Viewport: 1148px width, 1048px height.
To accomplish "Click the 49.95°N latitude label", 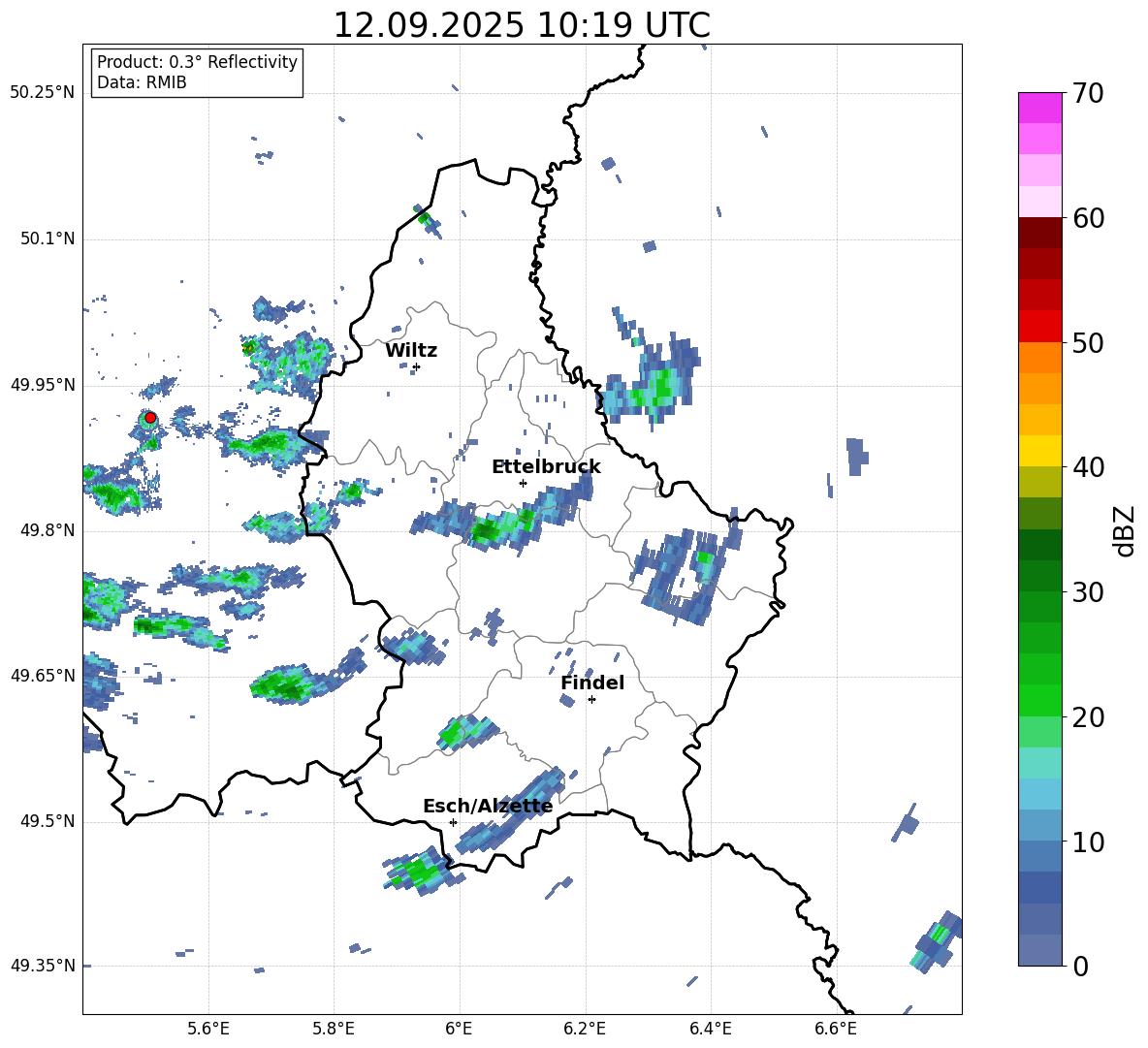I will pos(43,385).
